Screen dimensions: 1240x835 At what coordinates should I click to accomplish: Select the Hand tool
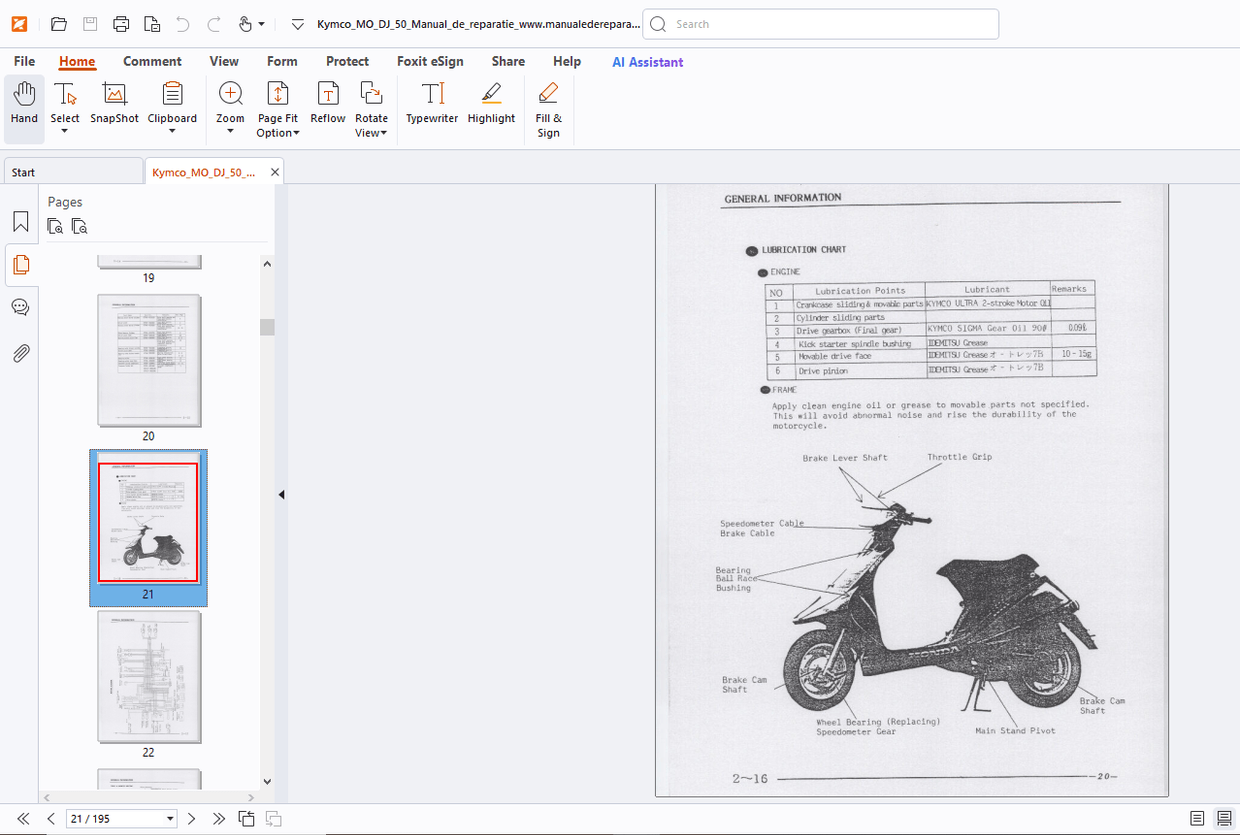point(23,103)
